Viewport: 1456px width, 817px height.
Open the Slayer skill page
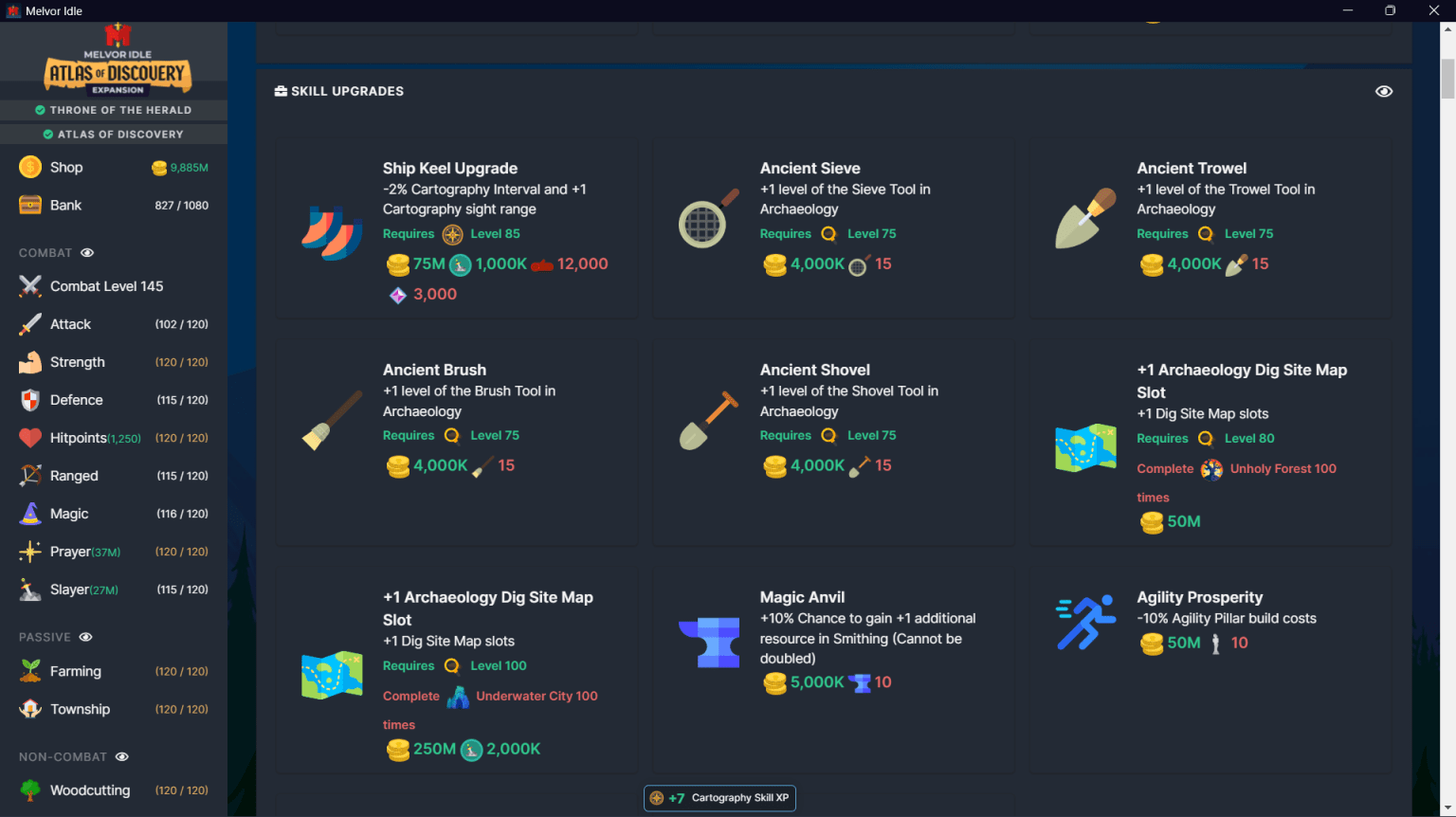pyautogui.click(x=68, y=589)
